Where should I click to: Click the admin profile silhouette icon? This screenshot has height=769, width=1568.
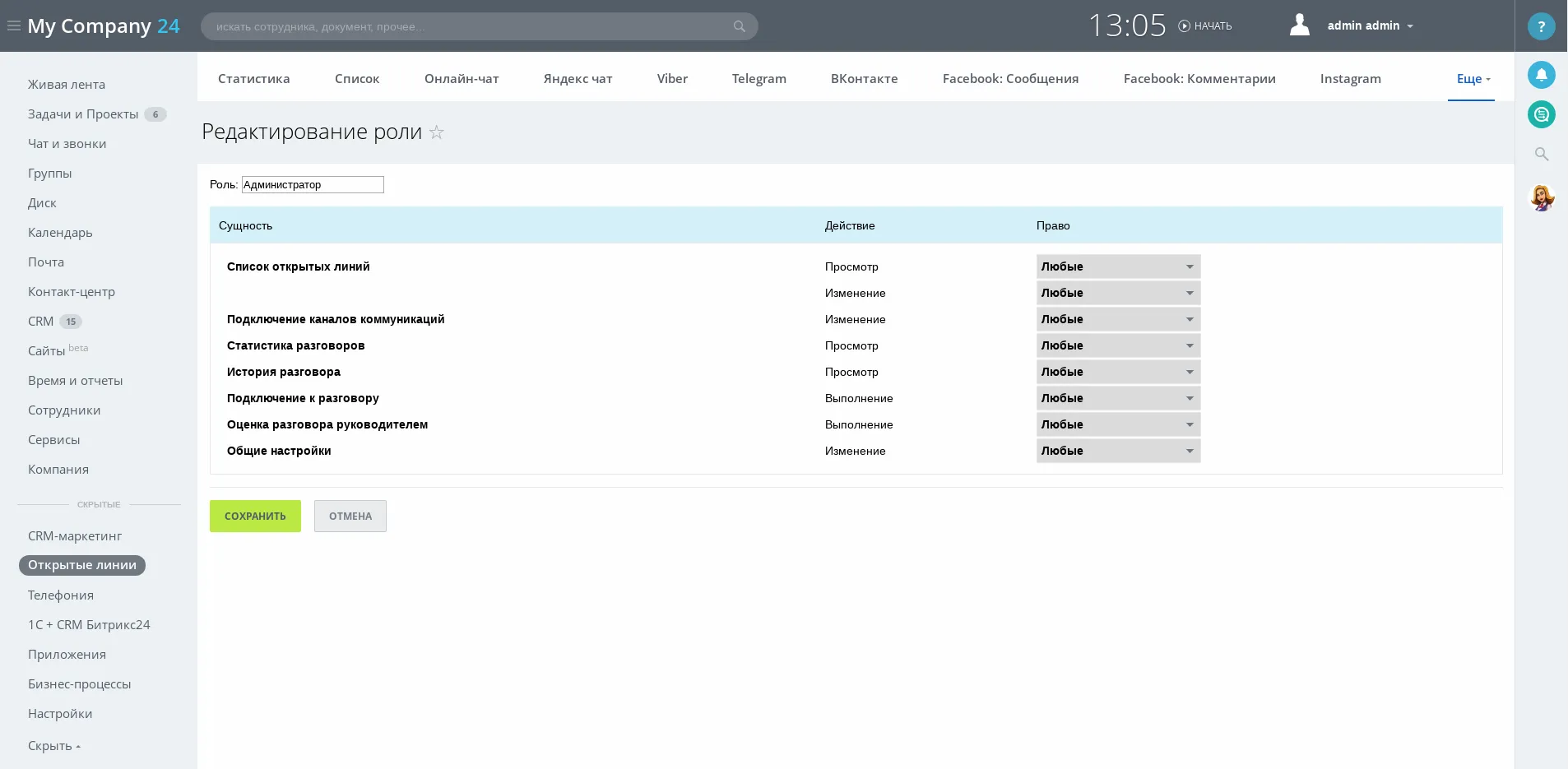pos(1299,25)
